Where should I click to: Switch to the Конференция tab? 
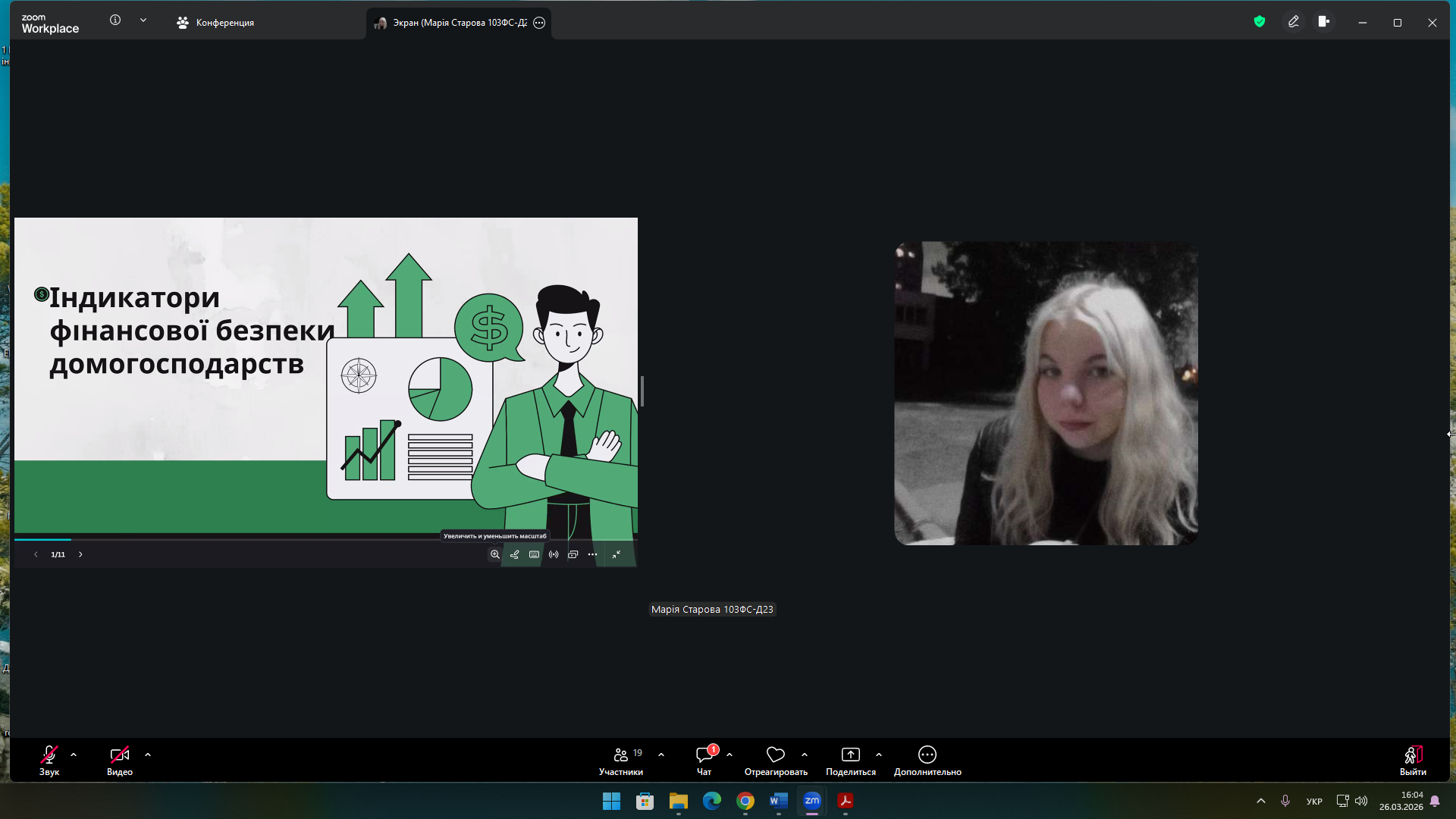(216, 23)
